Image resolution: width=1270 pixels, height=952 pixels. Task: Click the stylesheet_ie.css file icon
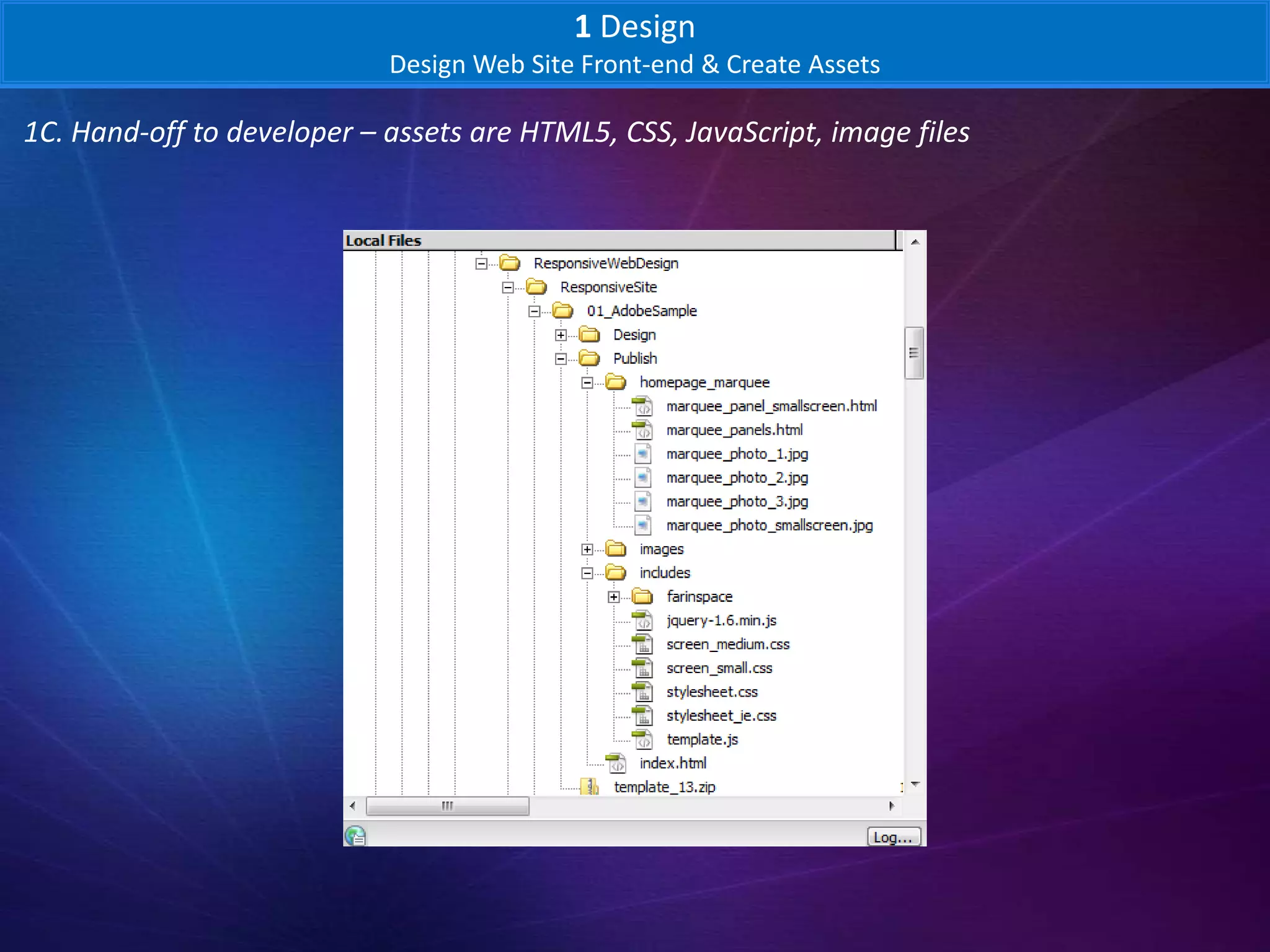point(642,715)
